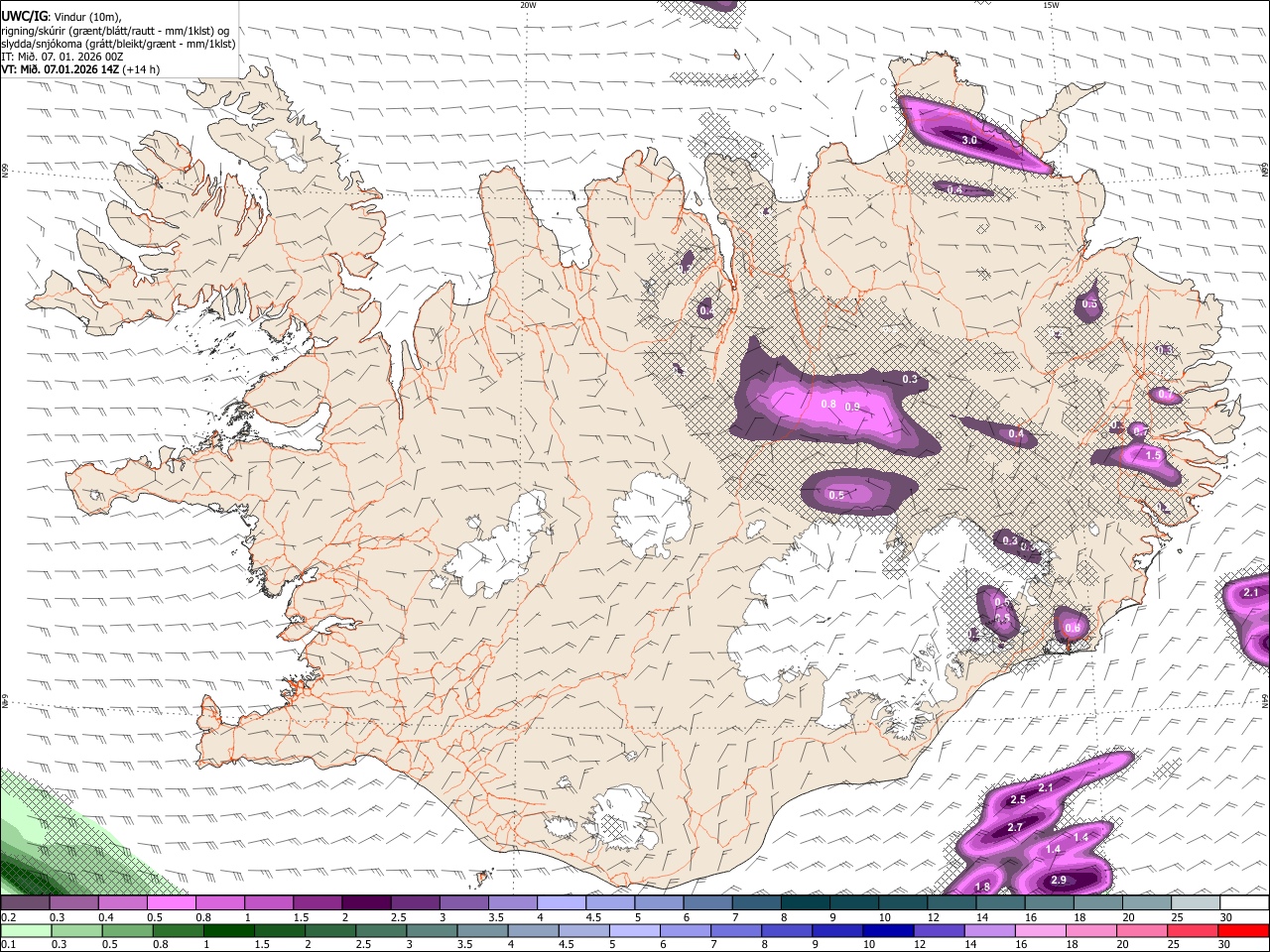This screenshot has width=1270, height=952.
Task: Click the 'rigning/skúrir' legend description line
Action: pyautogui.click(x=114, y=31)
